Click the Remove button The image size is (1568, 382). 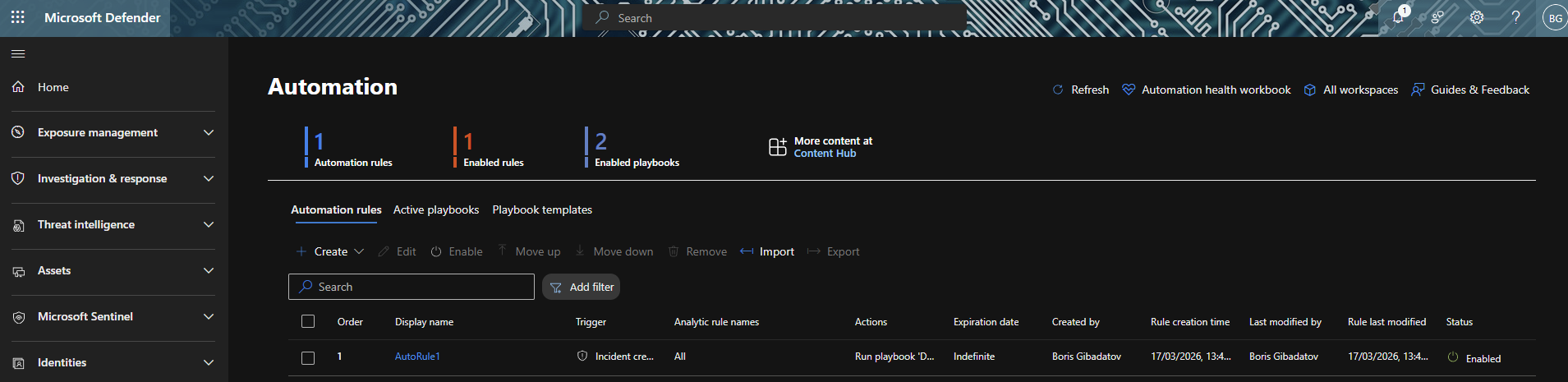point(697,251)
